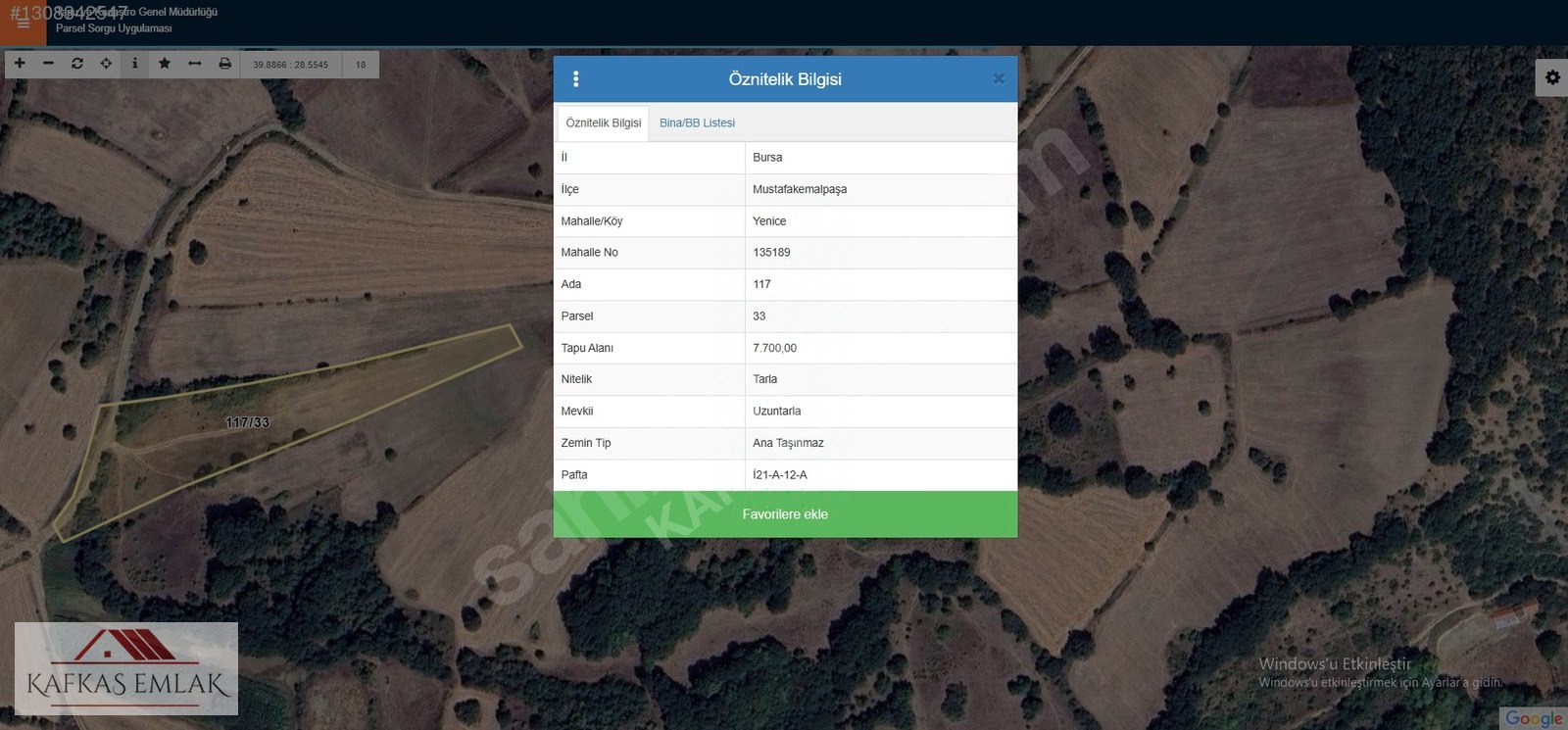Click the Zemin Tip value Ana Taşınmaz
Viewport: 1568px width, 730px height.
coord(788,443)
